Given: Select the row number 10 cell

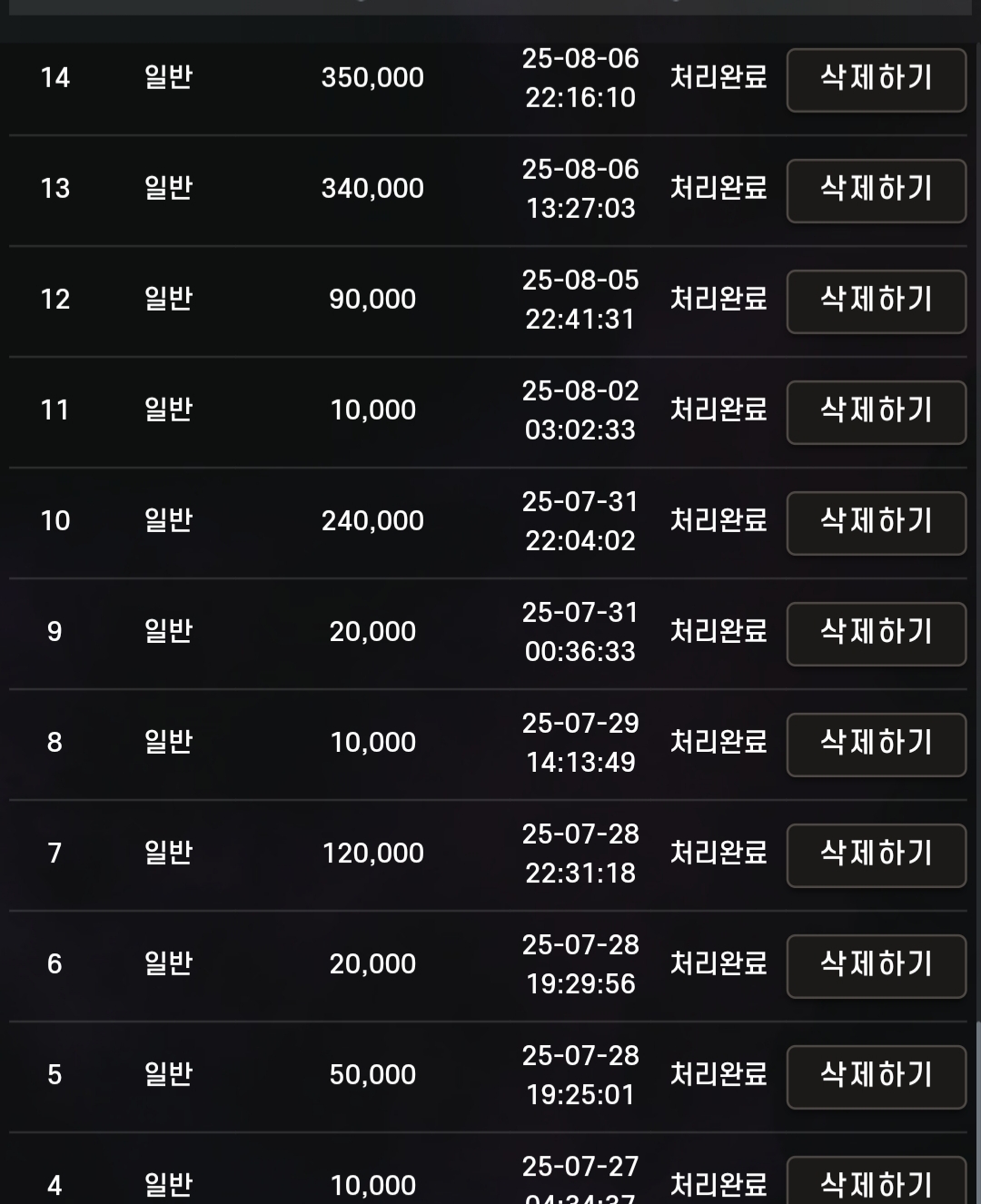Looking at the screenshot, I should 55,521.
